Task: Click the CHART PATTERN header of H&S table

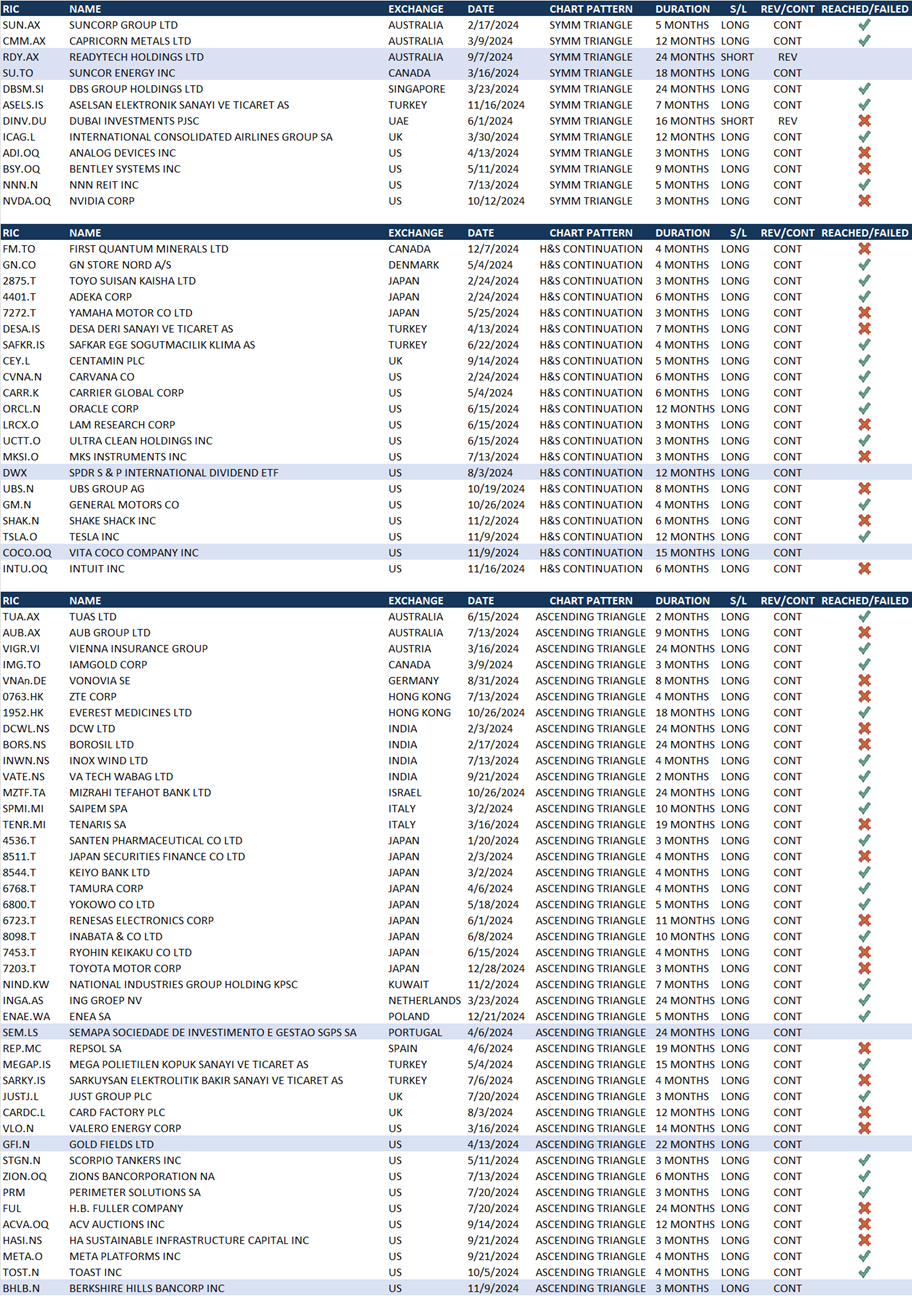Action: (x=590, y=233)
